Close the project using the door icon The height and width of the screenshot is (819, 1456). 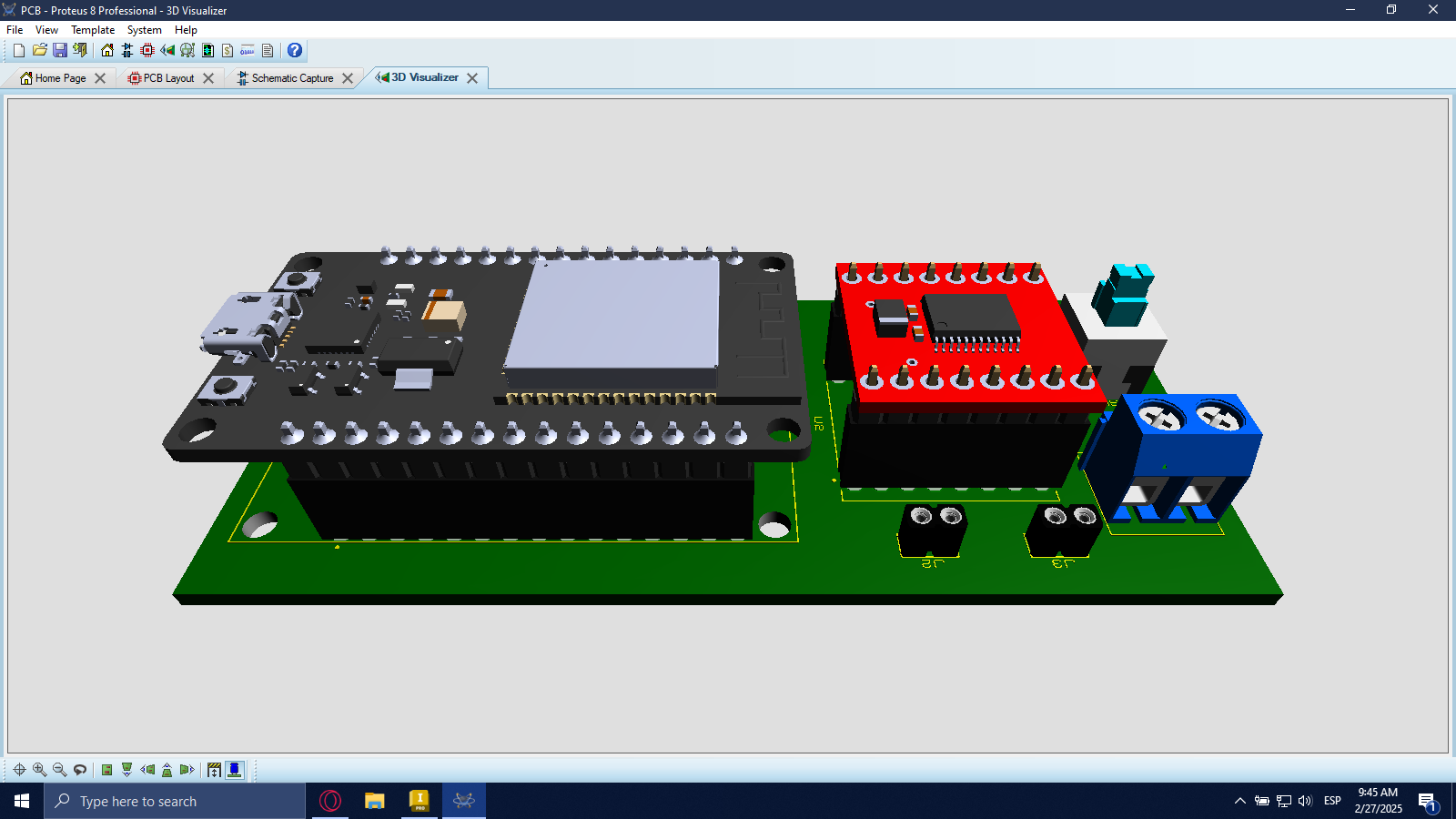tap(80, 51)
